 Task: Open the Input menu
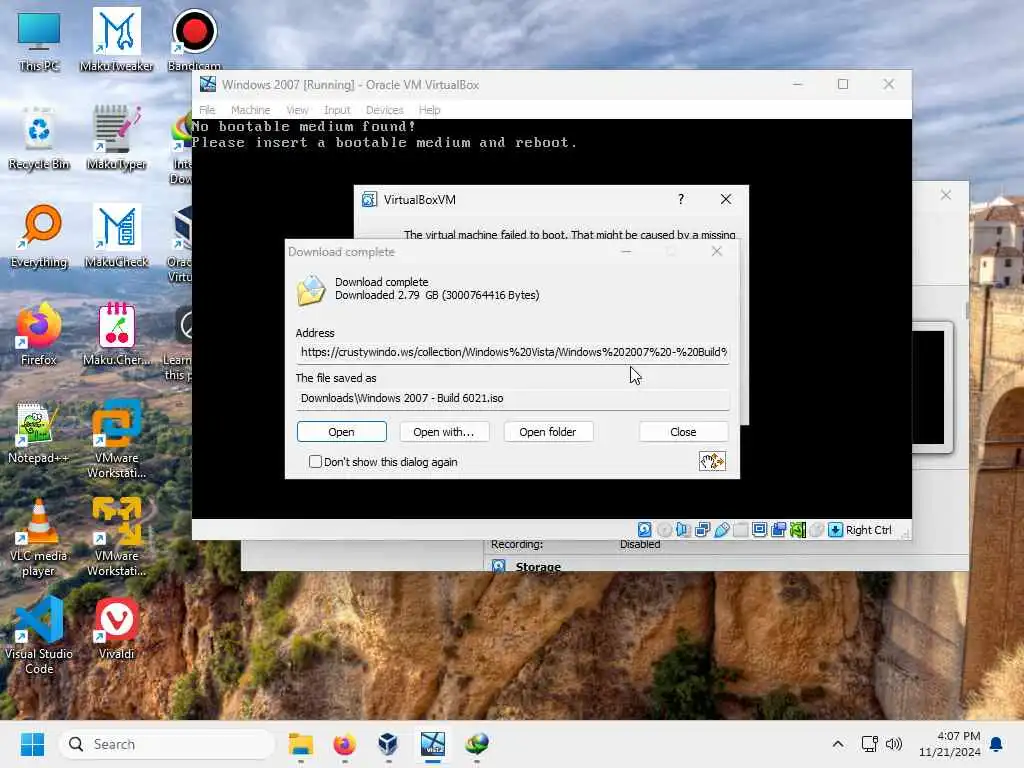pos(337,110)
